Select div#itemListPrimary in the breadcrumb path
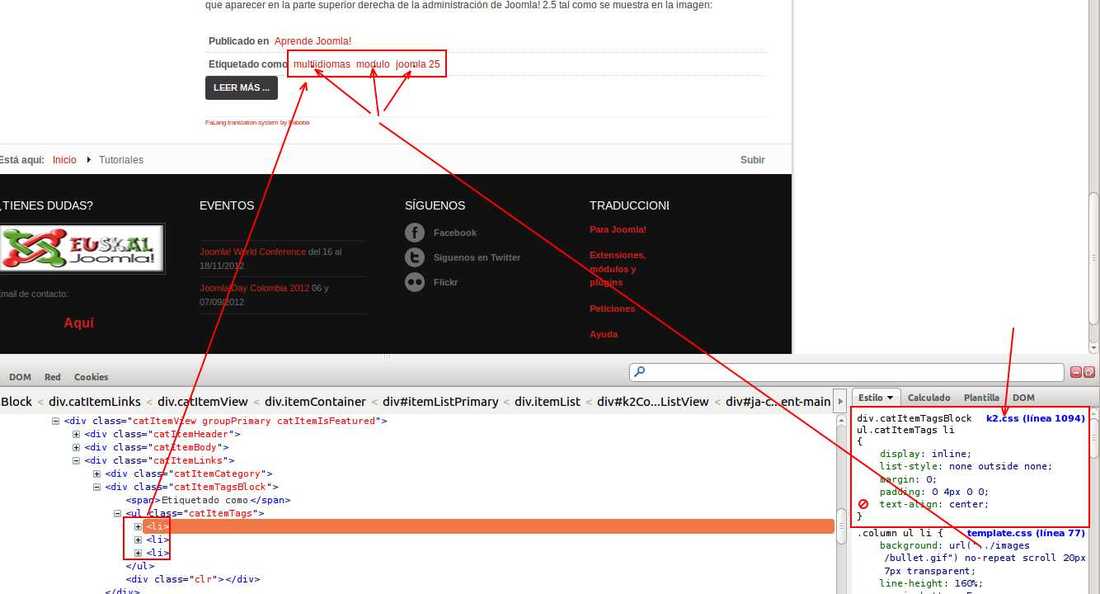 click(441, 402)
